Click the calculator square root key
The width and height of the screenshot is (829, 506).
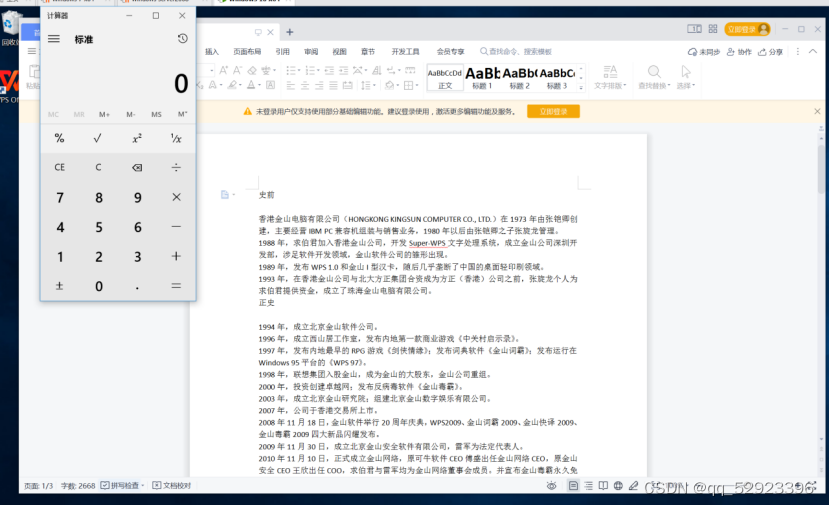pos(98,139)
